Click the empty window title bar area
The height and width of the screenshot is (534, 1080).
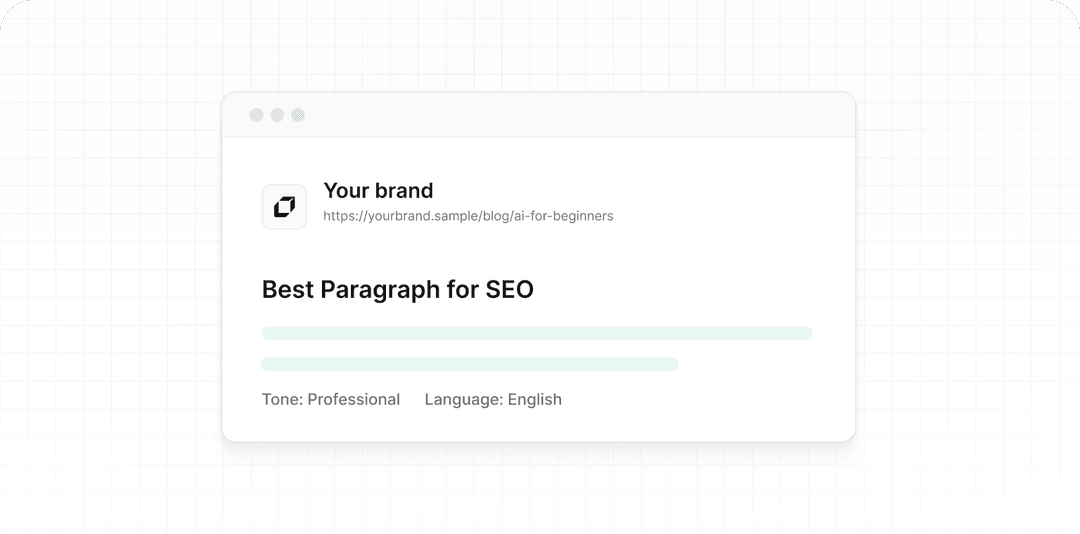pyautogui.click(x=580, y=115)
